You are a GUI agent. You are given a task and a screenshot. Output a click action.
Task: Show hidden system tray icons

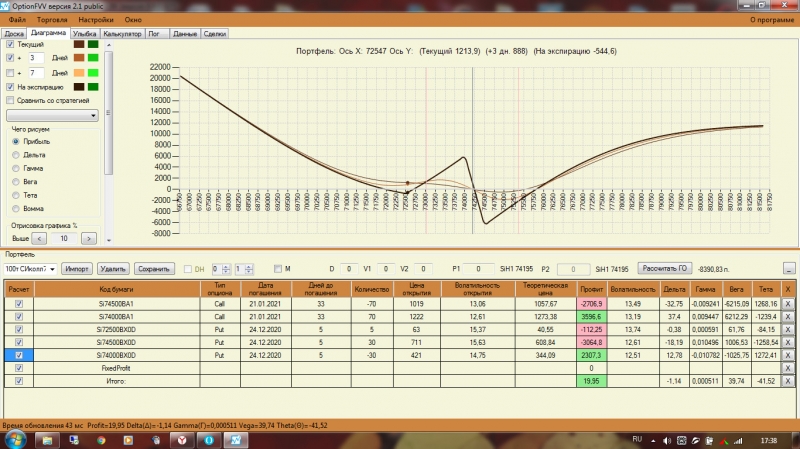click(653, 440)
